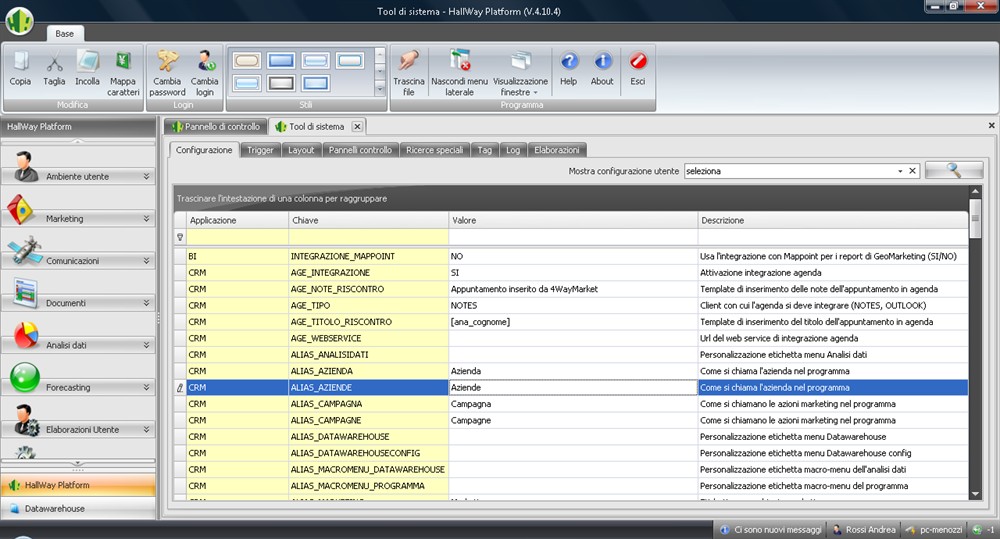Click the Chiave filter row cell
This screenshot has width=1000, height=539.
tap(369, 237)
